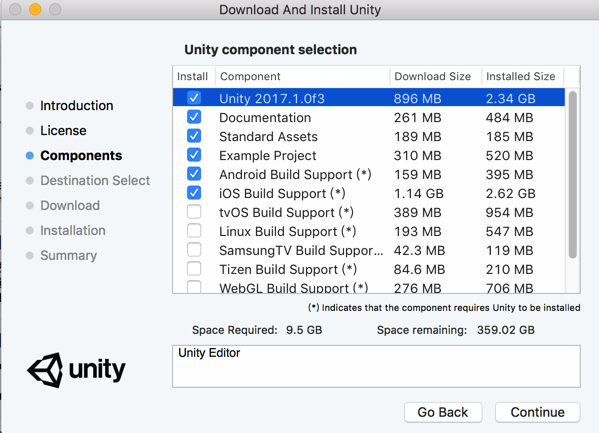The image size is (599, 433).
Task: Enable Tizen Build Support checkbox
Action: click(x=194, y=269)
